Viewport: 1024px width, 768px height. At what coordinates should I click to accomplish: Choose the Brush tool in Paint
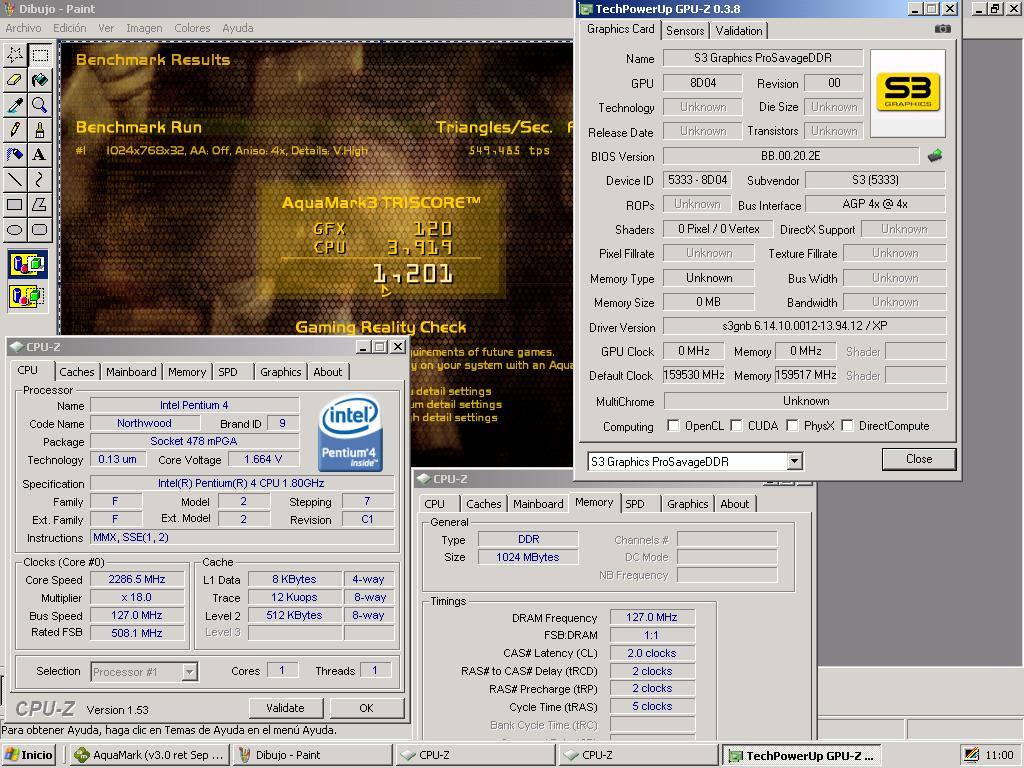[x=40, y=129]
